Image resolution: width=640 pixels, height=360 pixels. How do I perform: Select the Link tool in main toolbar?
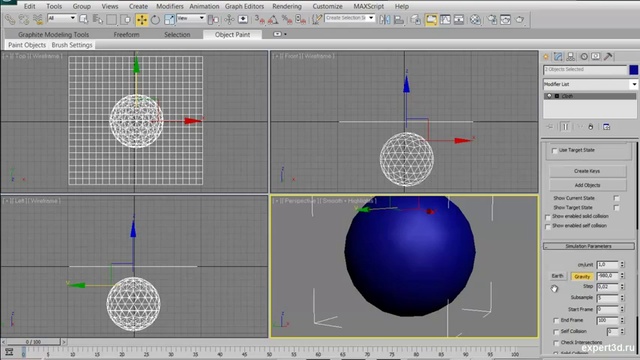[x=10, y=19]
